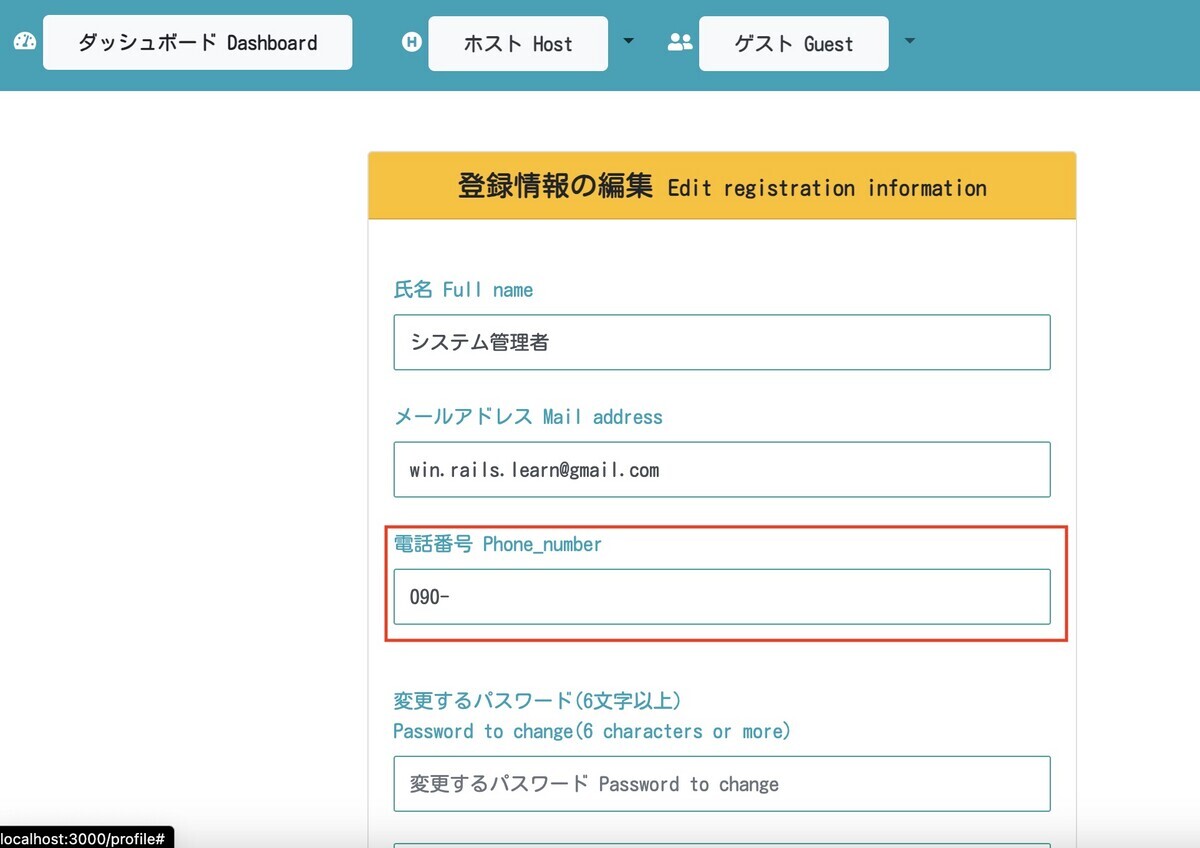
Task: Expand the Guest dropdown arrow
Action: (909, 41)
